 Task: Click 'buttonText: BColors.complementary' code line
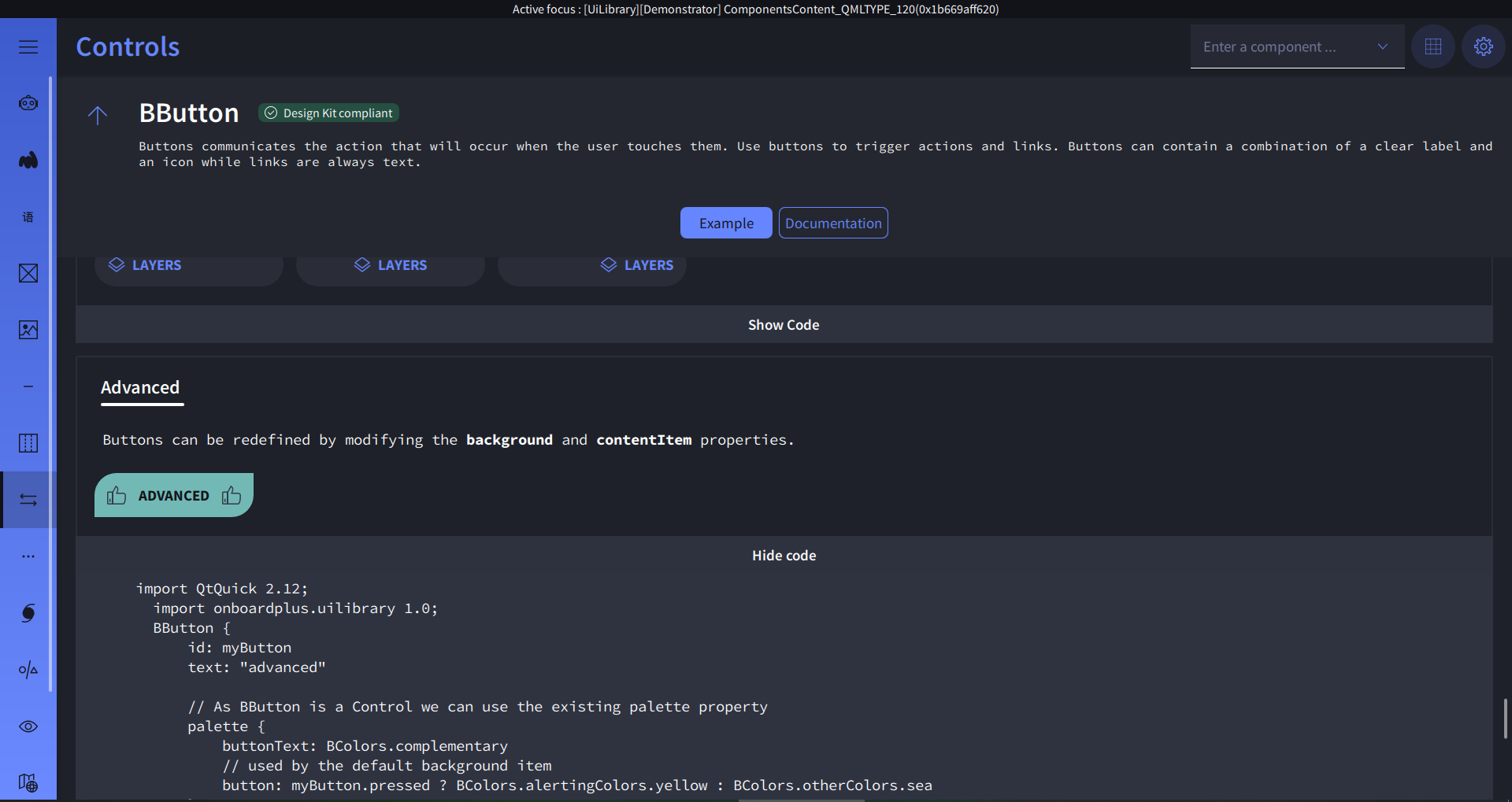click(x=365, y=746)
